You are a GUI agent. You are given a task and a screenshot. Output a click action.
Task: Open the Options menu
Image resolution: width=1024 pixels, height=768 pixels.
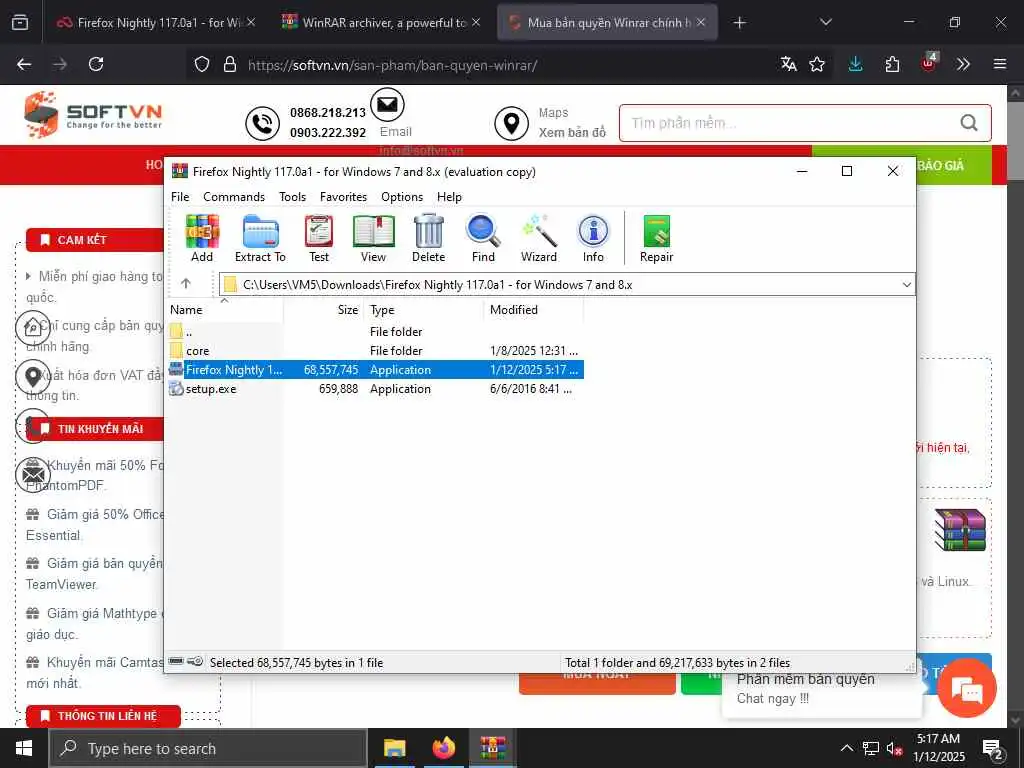tap(402, 197)
